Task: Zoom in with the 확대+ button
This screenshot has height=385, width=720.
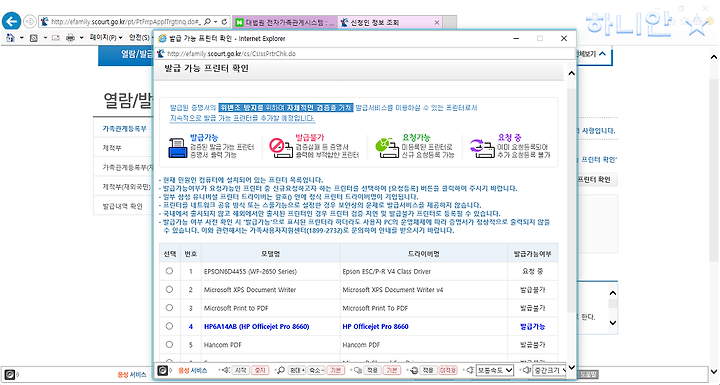Action: pyautogui.click(x=296, y=370)
